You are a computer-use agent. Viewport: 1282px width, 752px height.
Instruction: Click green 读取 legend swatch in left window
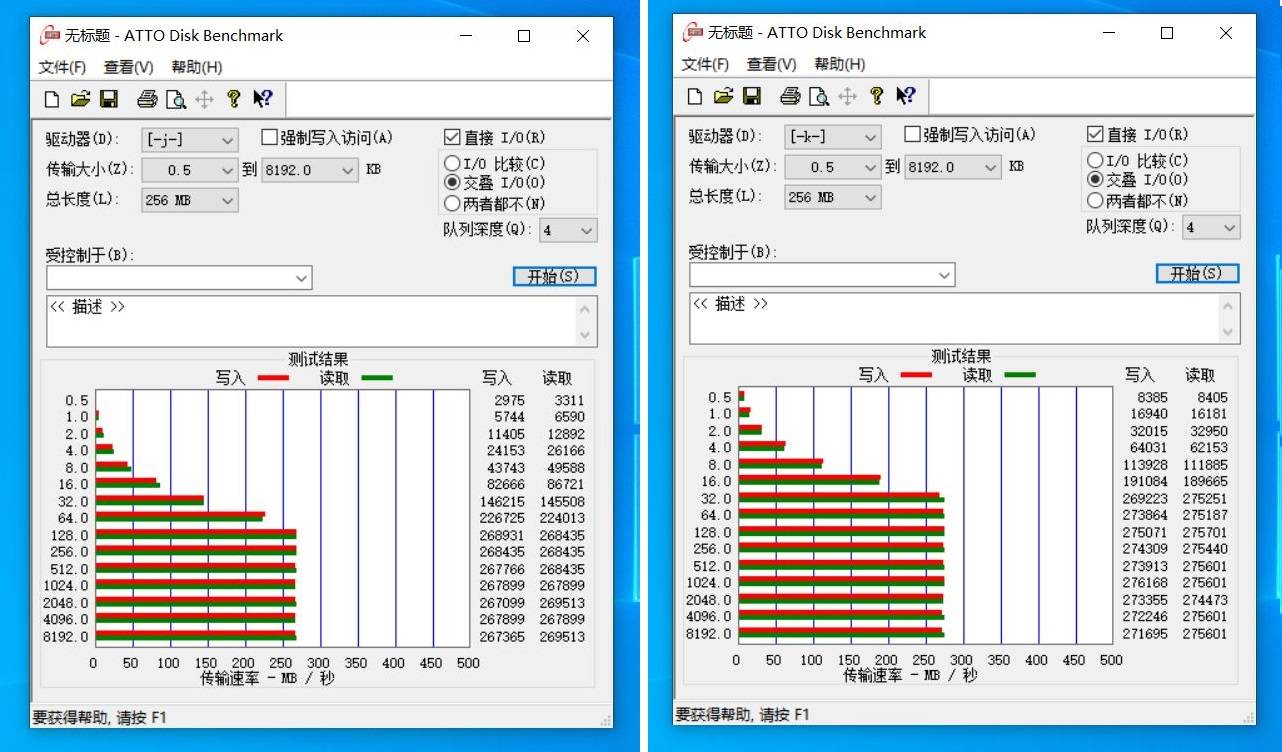coord(377,378)
